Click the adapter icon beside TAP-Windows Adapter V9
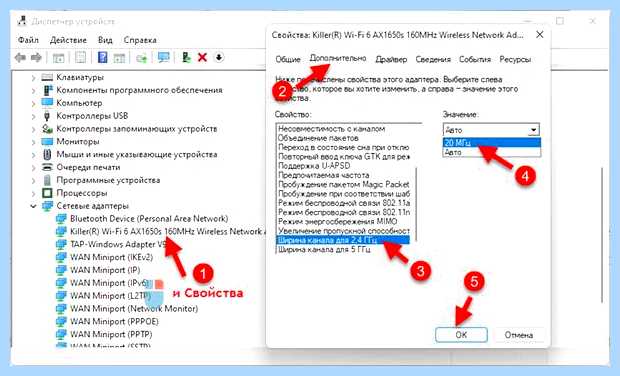The width and height of the screenshot is (620, 376). 61,244
